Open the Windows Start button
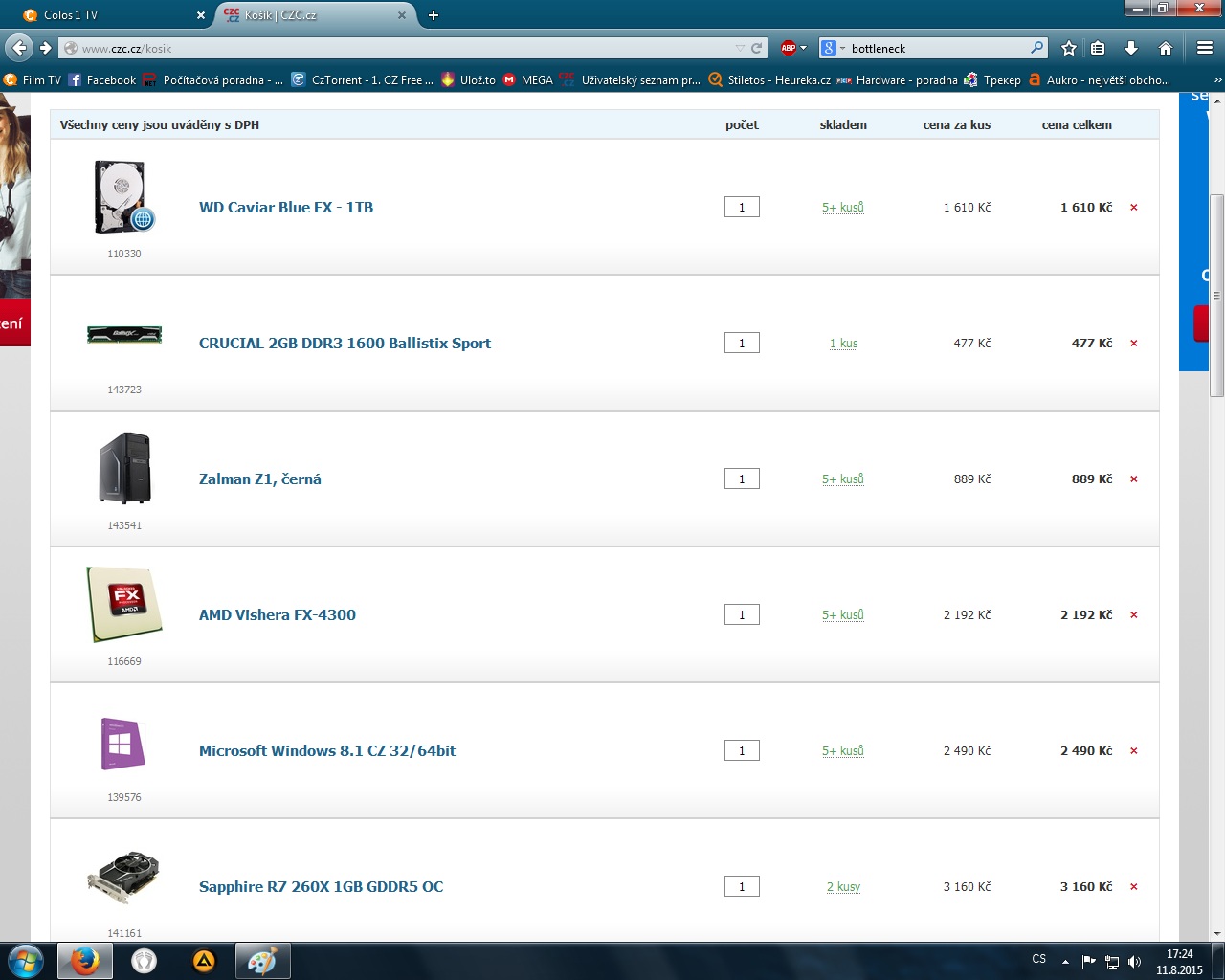 pos(26,961)
